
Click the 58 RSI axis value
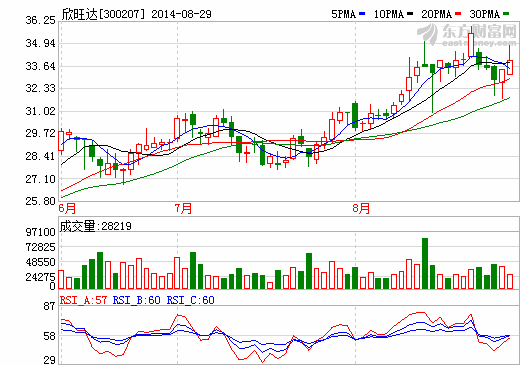[49, 336]
